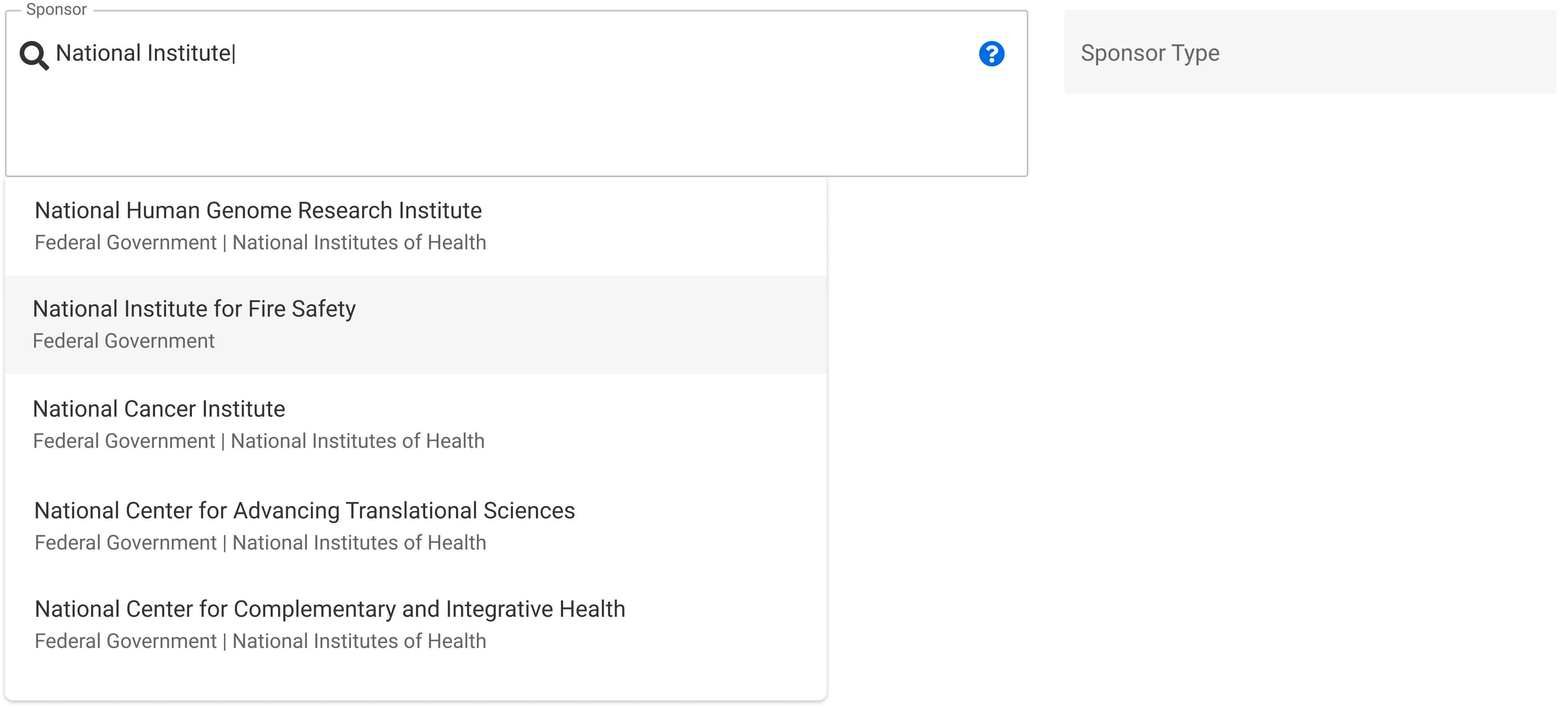Click Federal Government subtitle under Fire Safety
Viewport: 1568px width, 707px height.
tap(123, 341)
